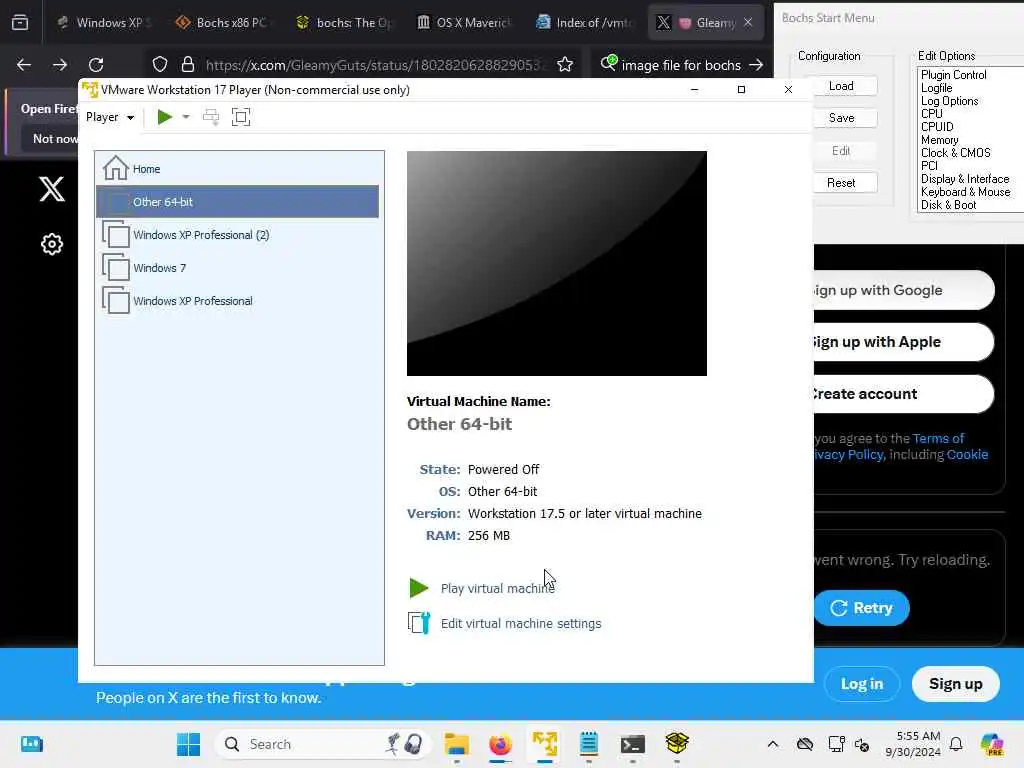Click Retry button on X page
This screenshot has height=768, width=1024.
tap(861, 608)
